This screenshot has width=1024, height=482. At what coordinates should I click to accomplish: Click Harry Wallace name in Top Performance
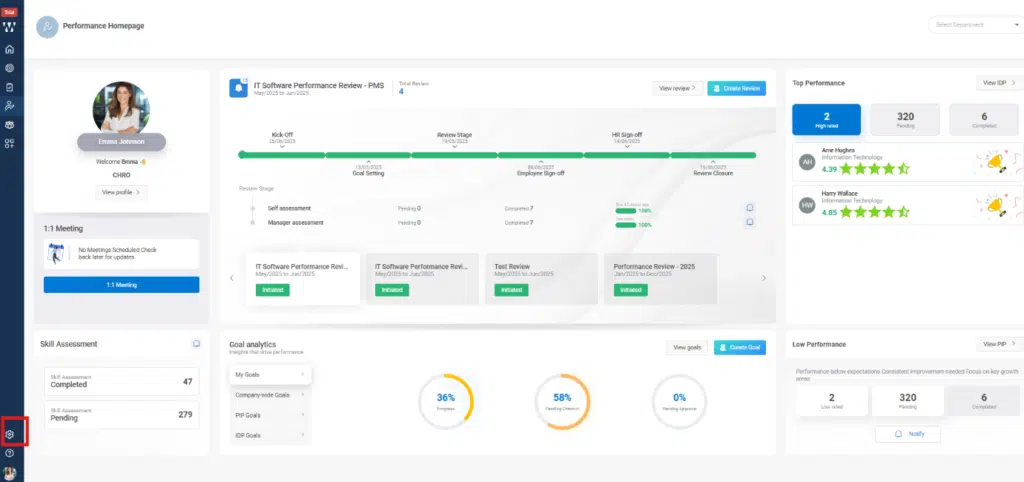[x=839, y=194]
